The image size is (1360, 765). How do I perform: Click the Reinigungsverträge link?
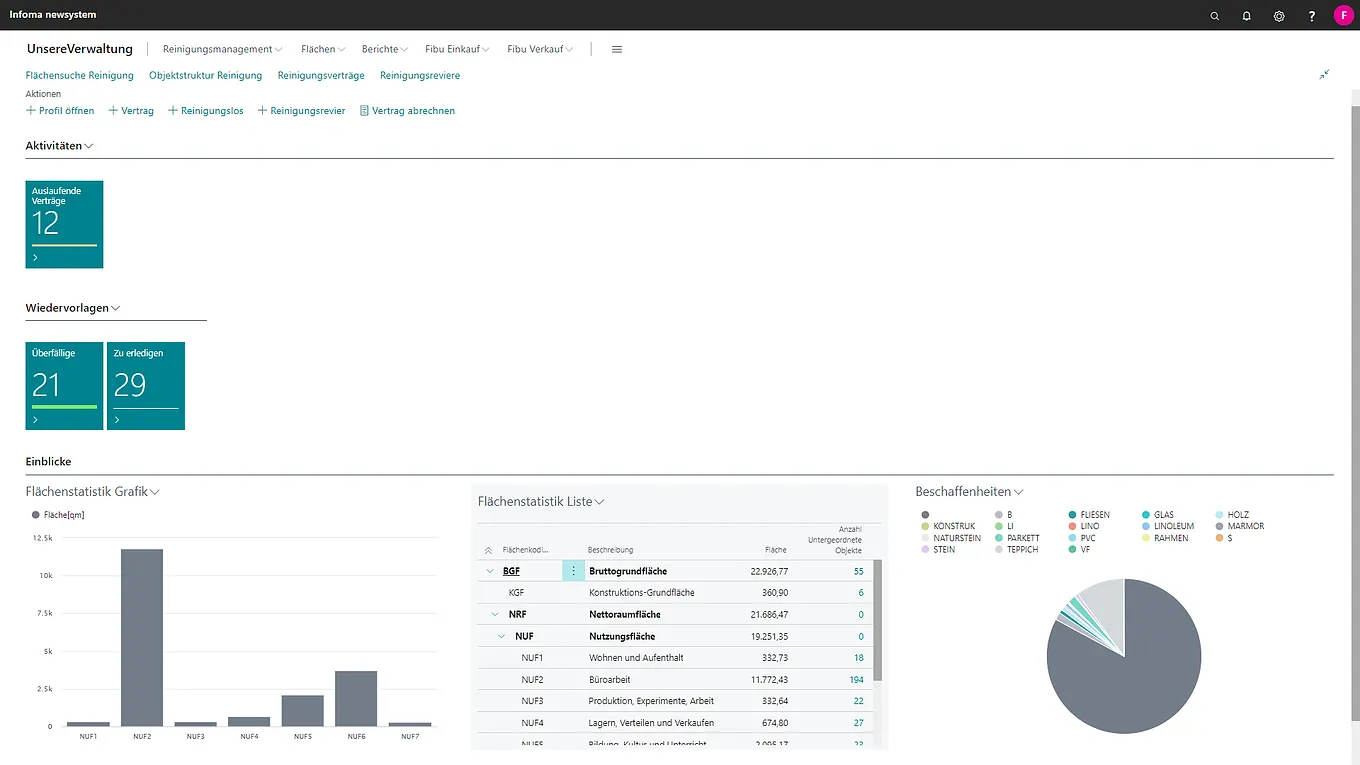pyautogui.click(x=321, y=75)
